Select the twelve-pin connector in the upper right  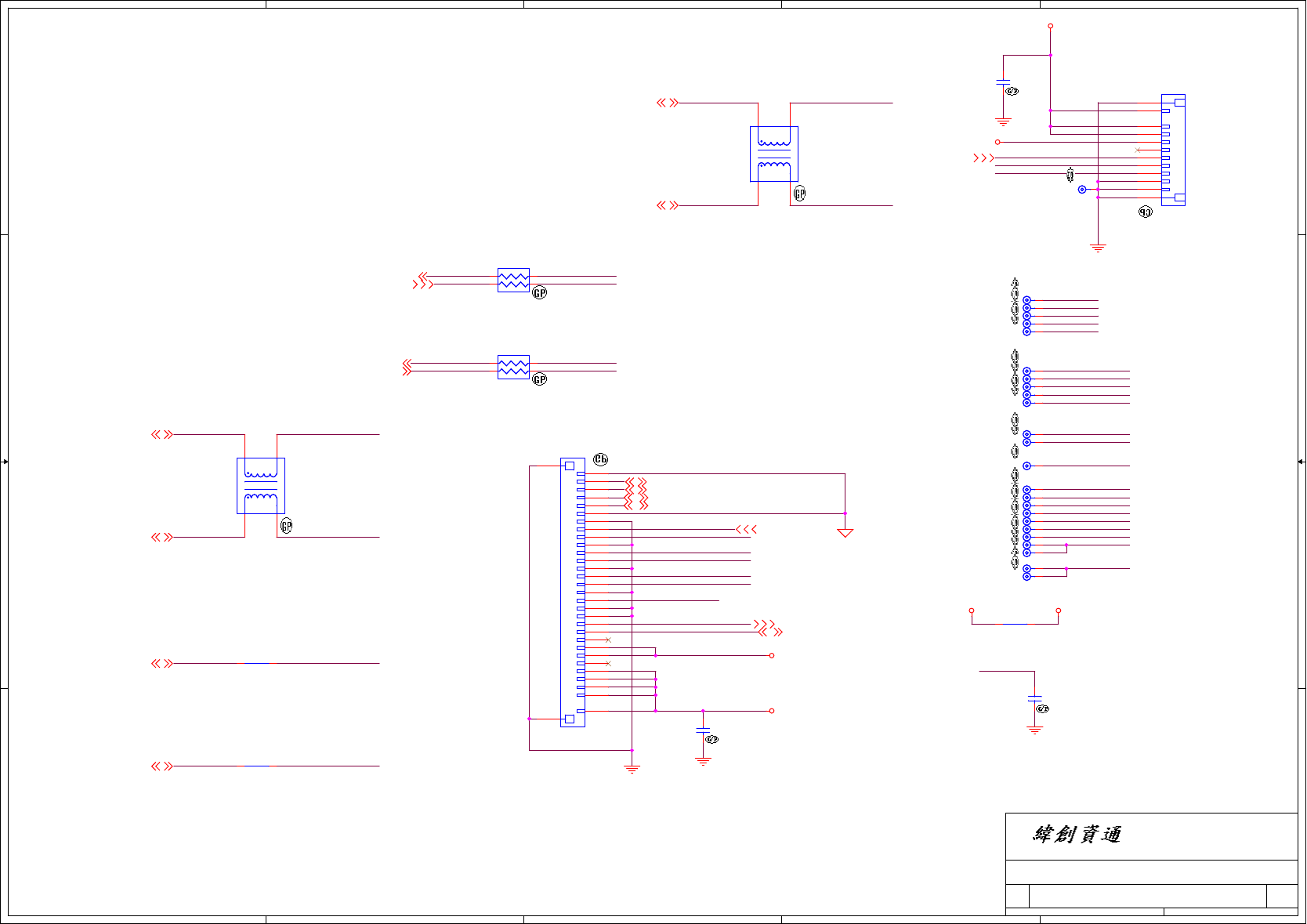click(1173, 150)
